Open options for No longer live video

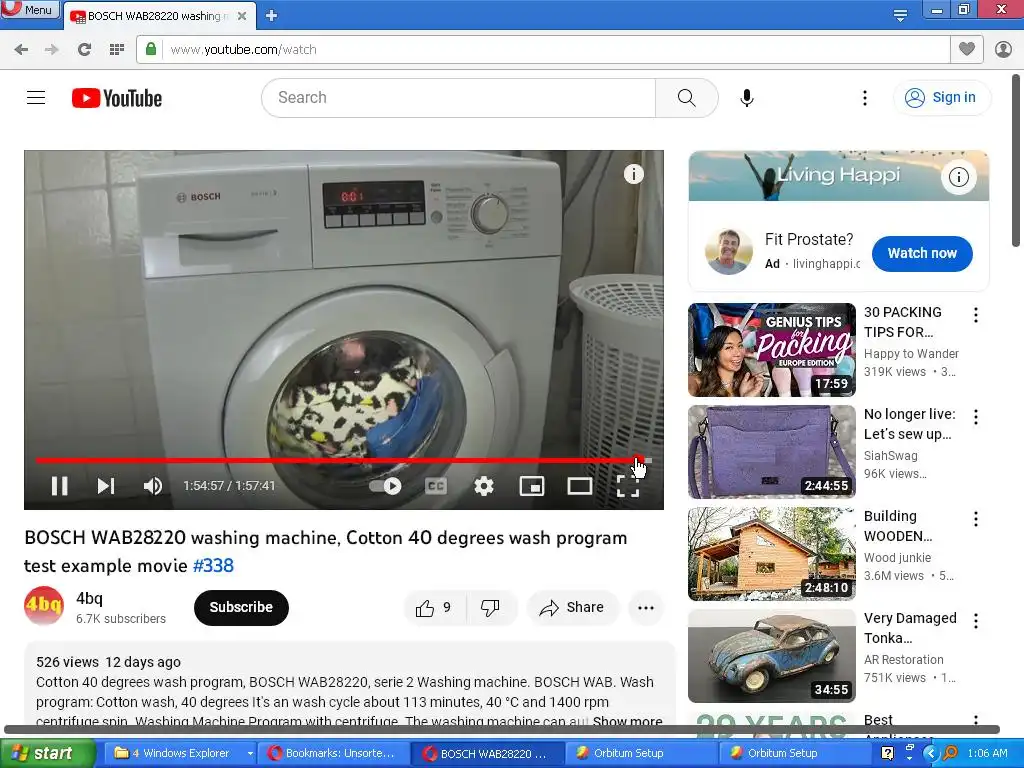976,417
